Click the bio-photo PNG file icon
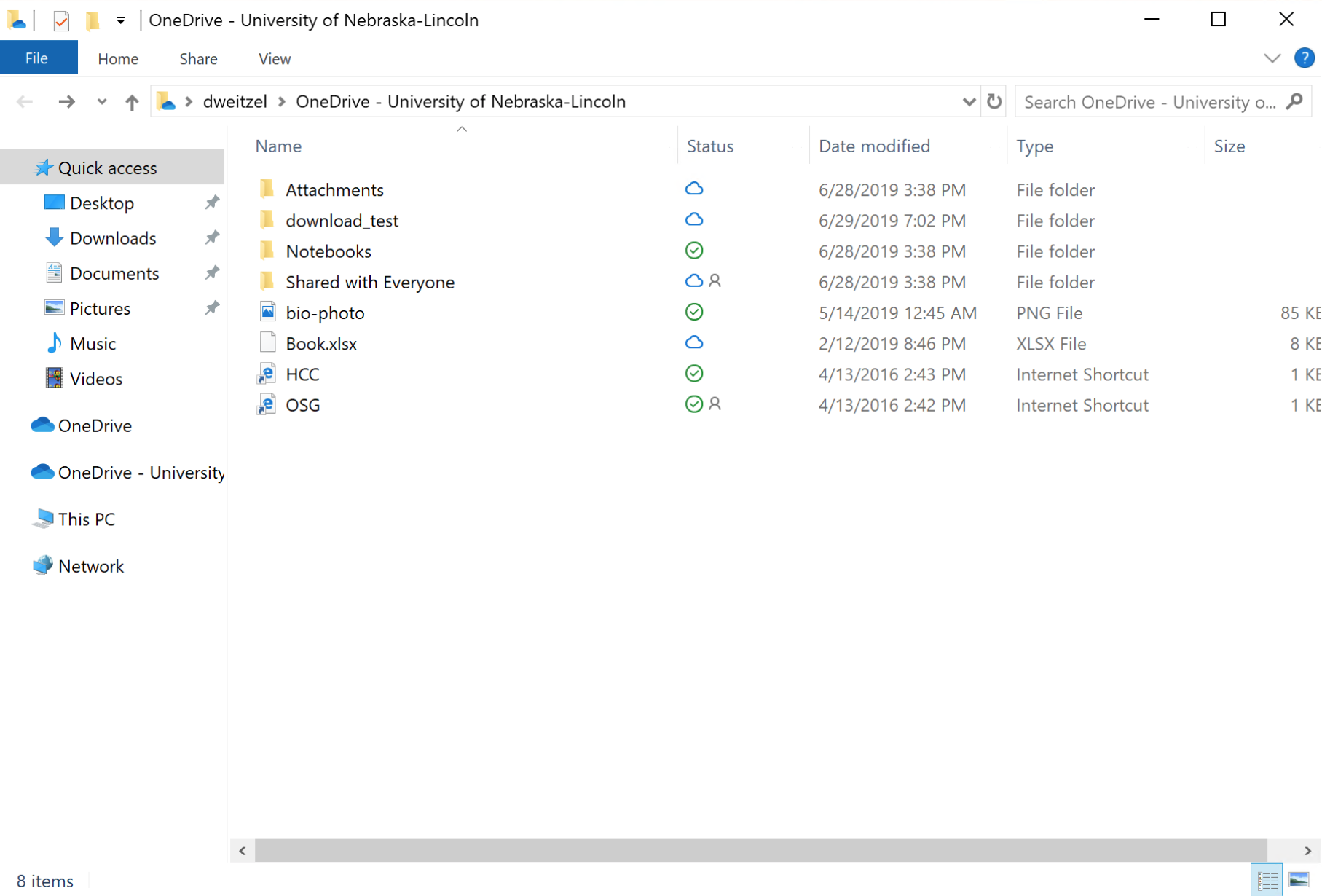The width and height of the screenshot is (1322, 896). pyautogui.click(x=267, y=313)
